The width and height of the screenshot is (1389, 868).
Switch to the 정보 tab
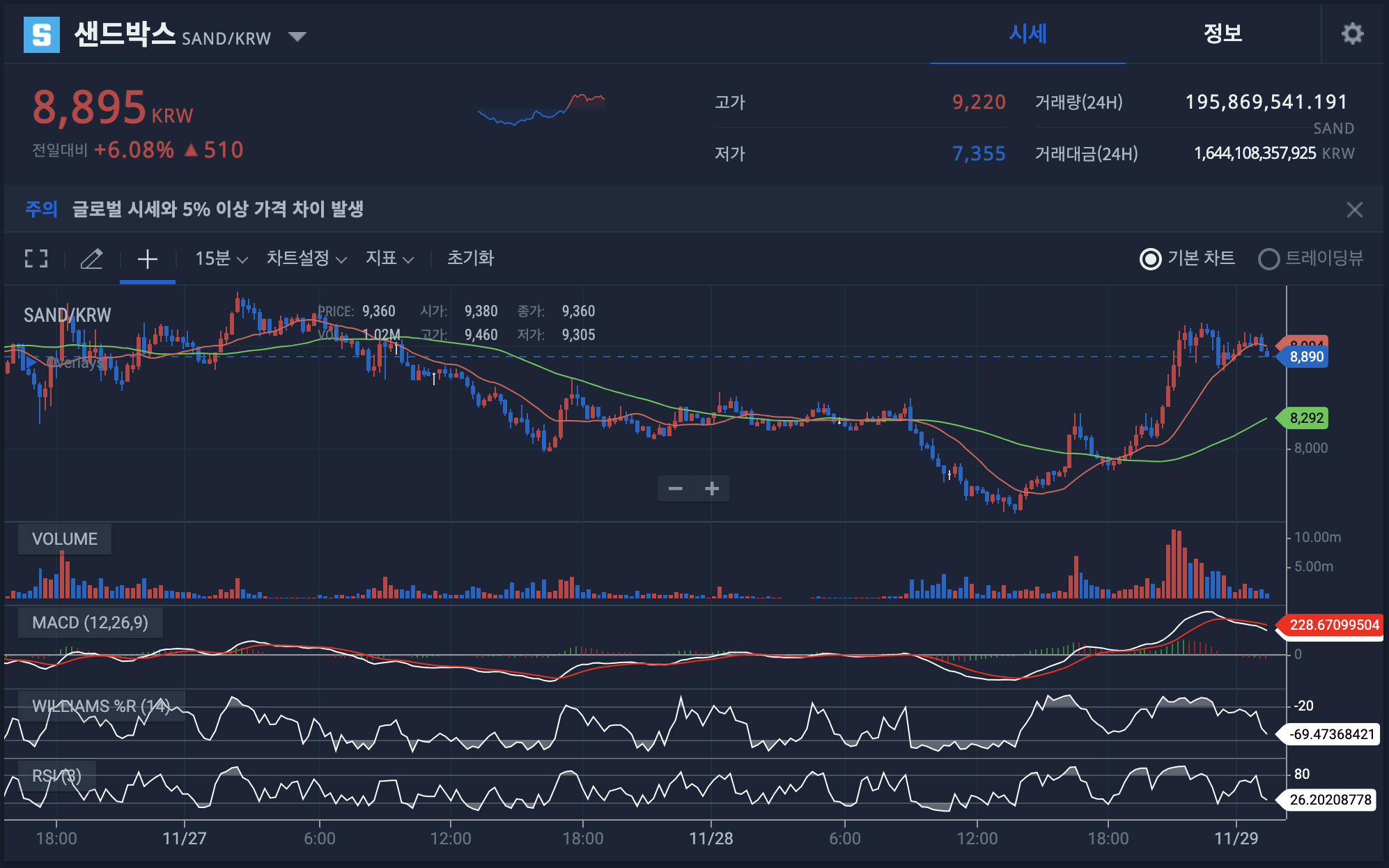point(1223,33)
